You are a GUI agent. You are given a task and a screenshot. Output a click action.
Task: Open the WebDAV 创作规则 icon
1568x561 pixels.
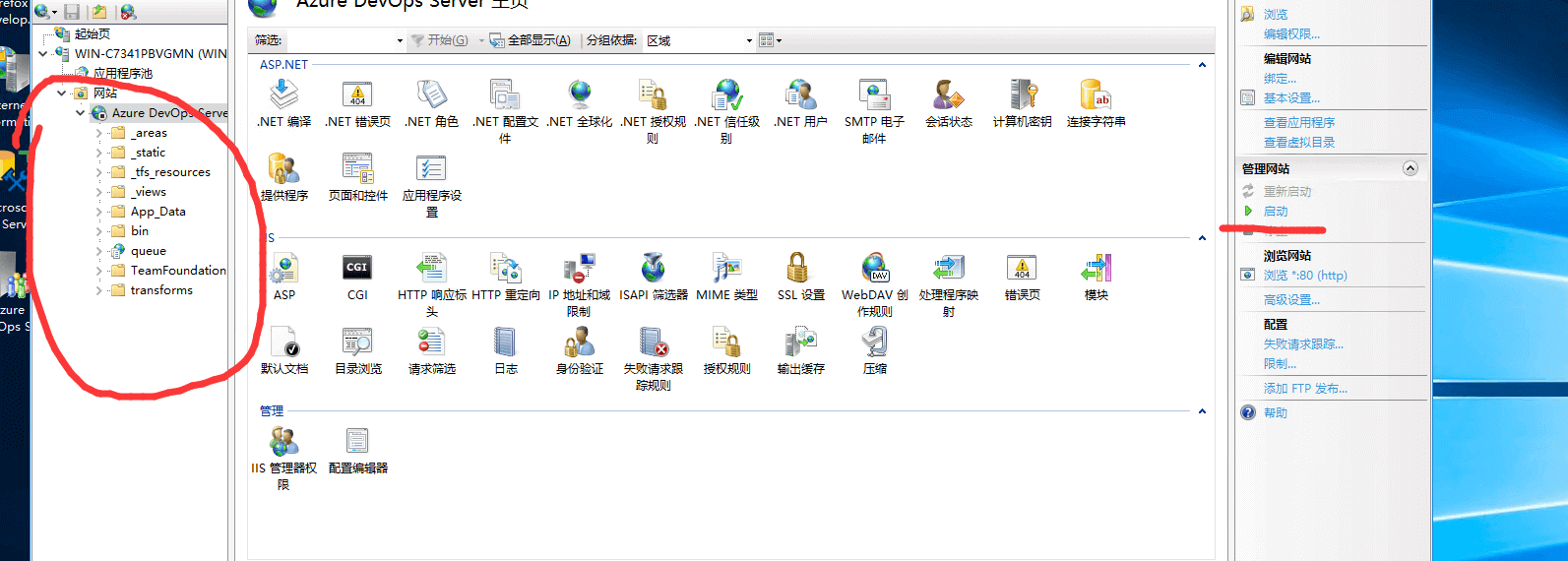pyautogui.click(x=874, y=269)
